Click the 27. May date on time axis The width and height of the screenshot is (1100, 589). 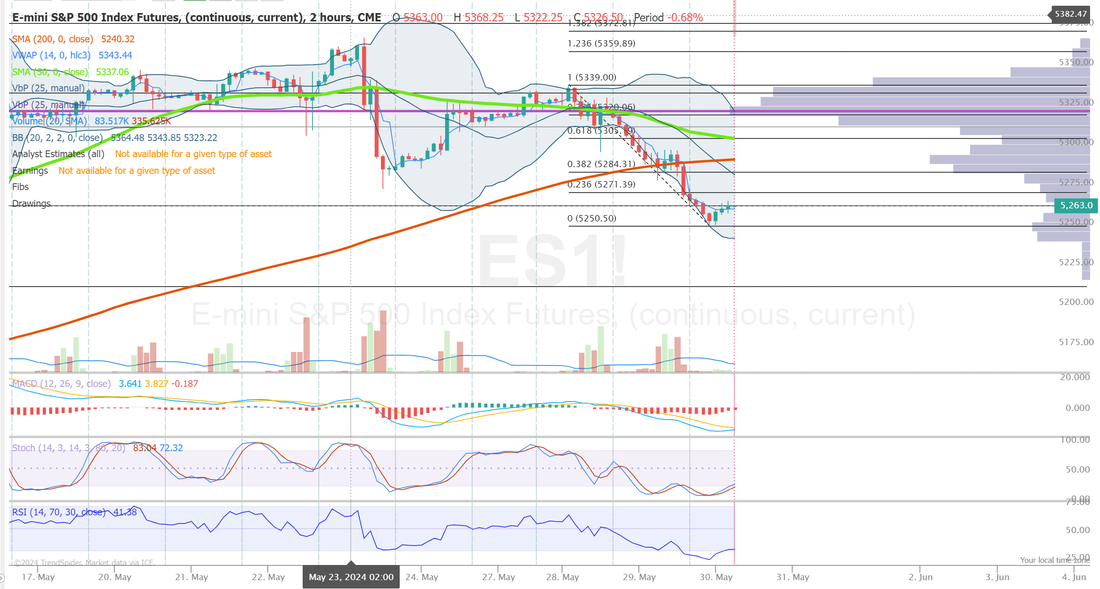(499, 577)
